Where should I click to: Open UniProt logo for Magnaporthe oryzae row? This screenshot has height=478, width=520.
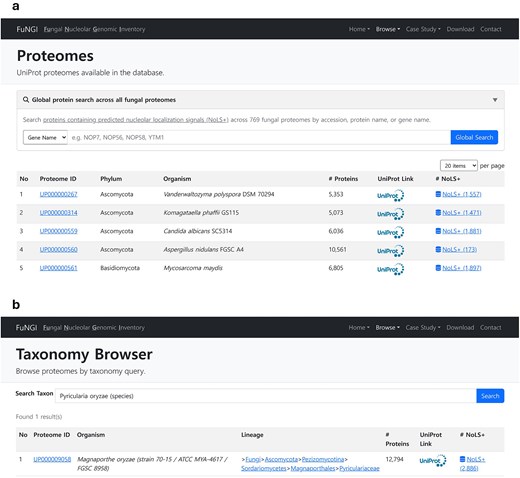coord(433,460)
